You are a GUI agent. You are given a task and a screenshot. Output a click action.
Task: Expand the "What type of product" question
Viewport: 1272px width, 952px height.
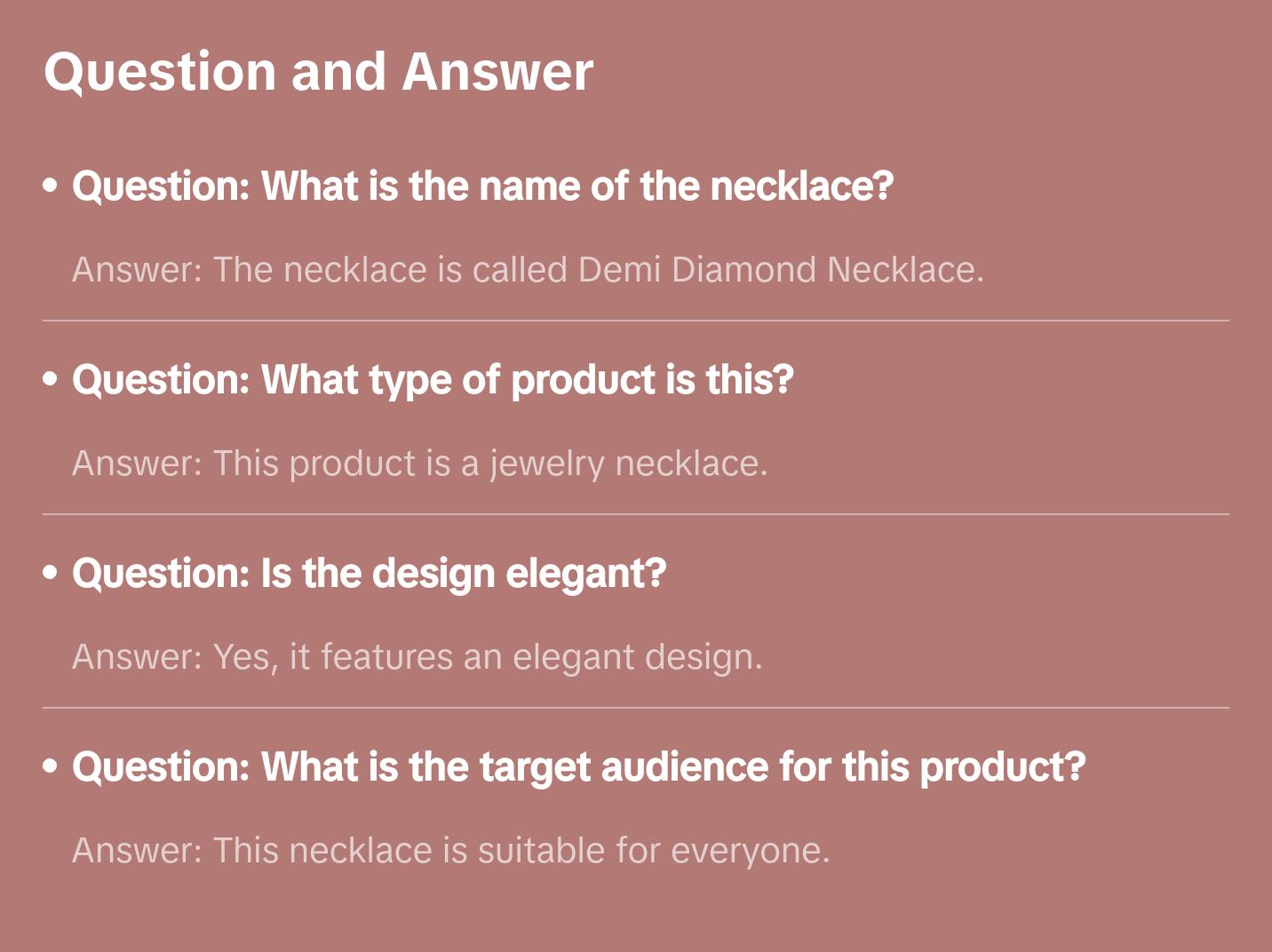(433, 380)
